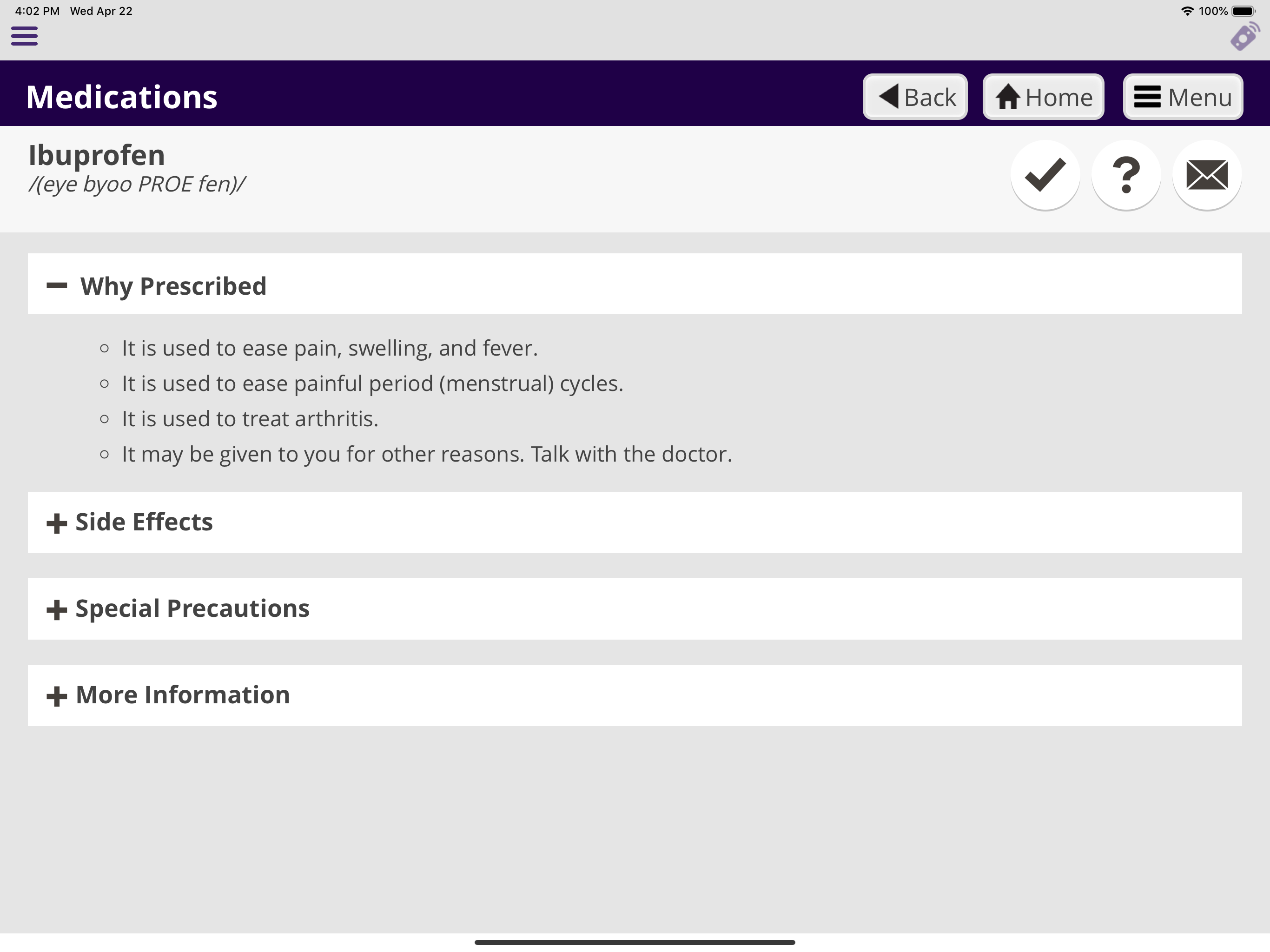Image resolution: width=1270 pixels, height=952 pixels.
Task: Open the Menu button in header
Action: (x=1183, y=97)
